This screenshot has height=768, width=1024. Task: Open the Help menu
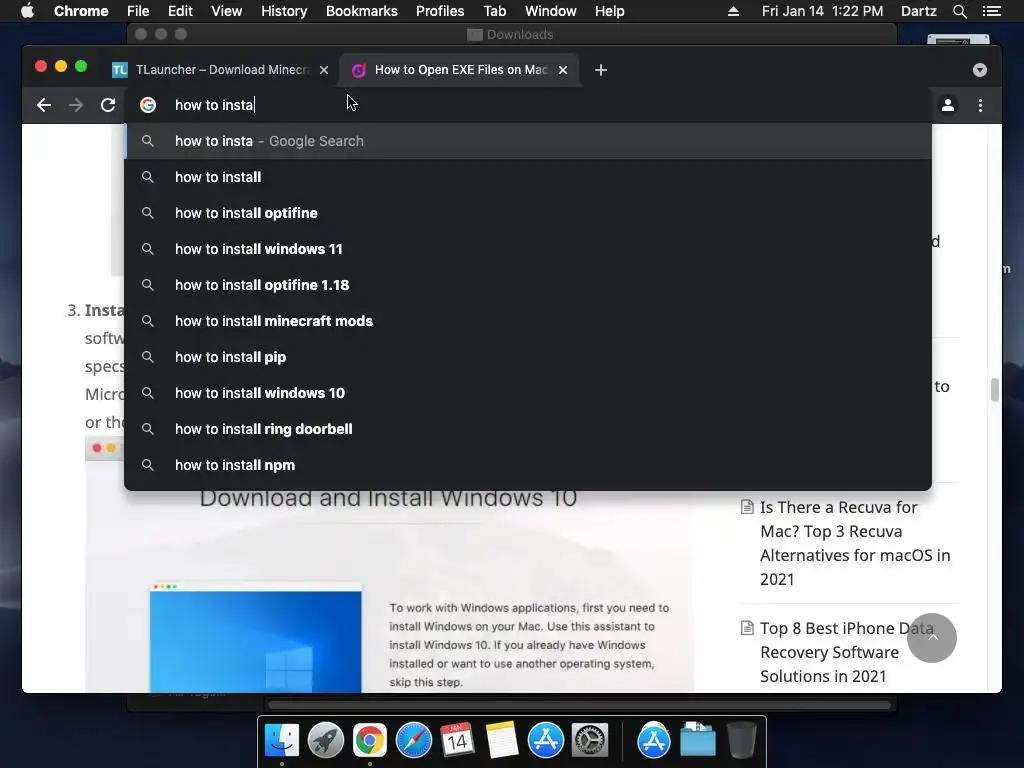609,11
